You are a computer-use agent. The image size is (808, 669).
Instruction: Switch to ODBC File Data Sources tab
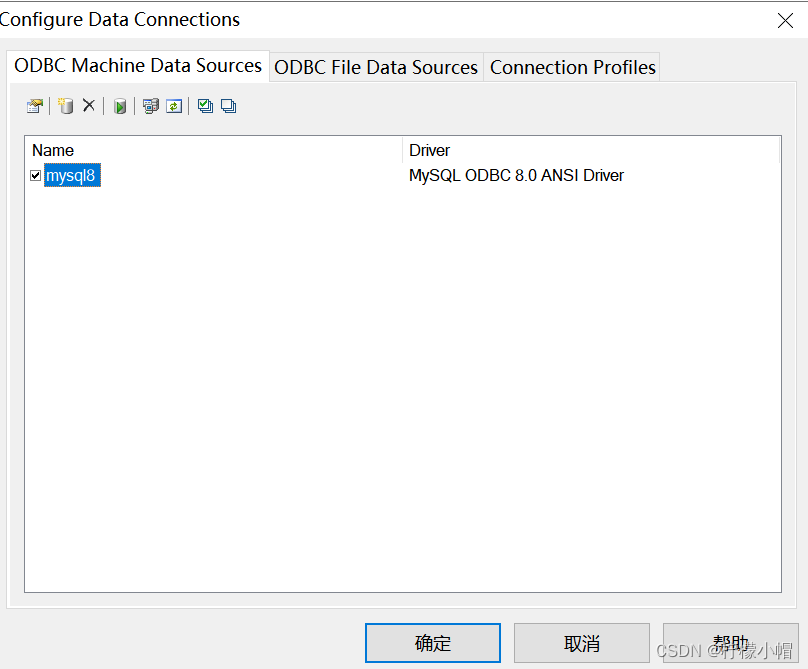coord(376,68)
